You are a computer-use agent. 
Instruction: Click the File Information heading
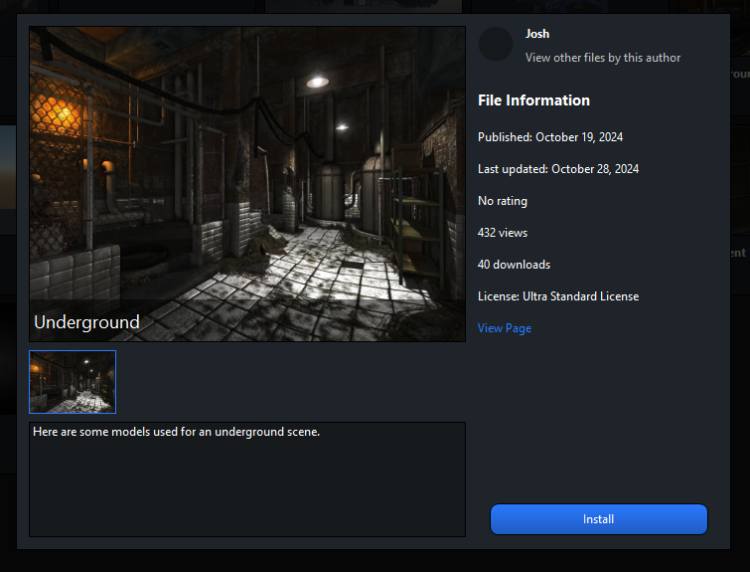(x=534, y=100)
